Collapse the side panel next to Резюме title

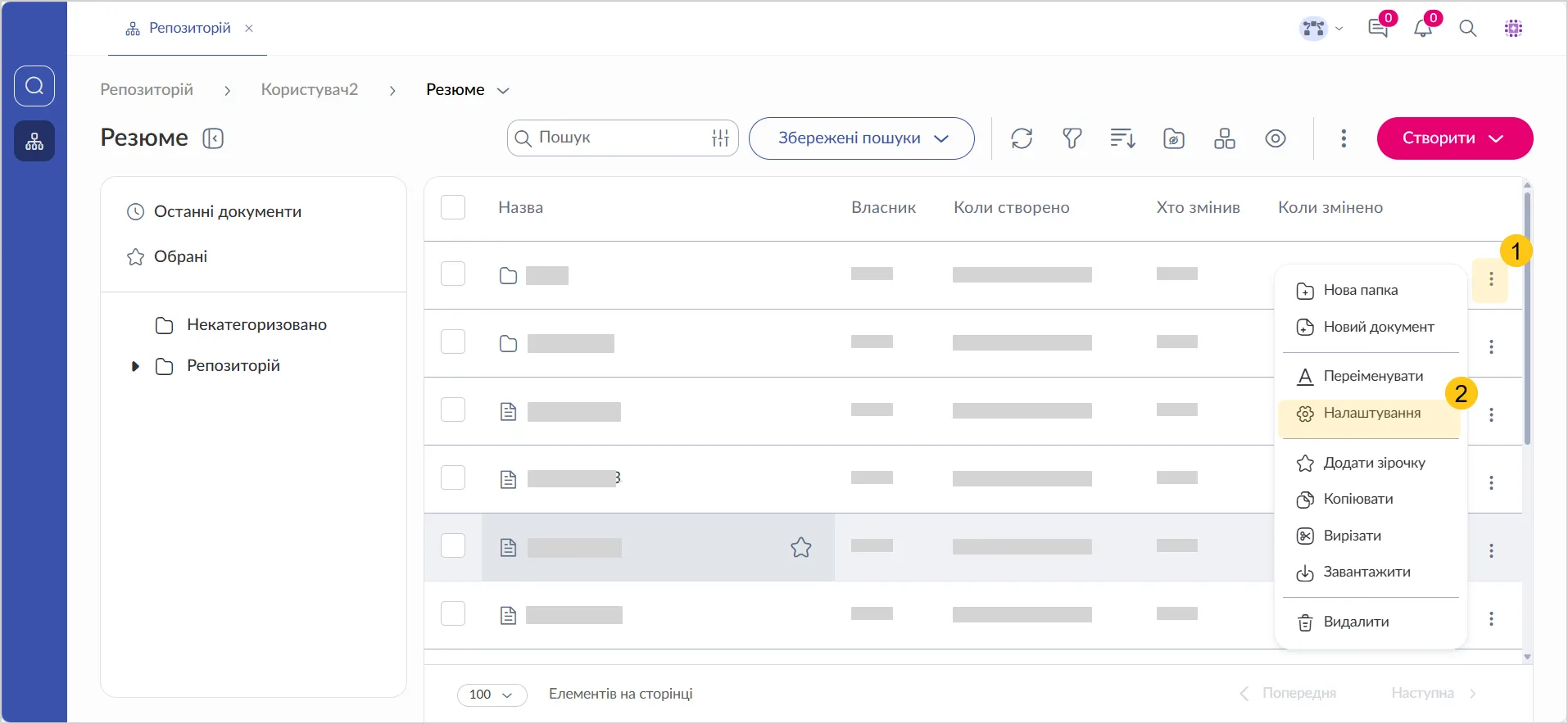point(213,138)
